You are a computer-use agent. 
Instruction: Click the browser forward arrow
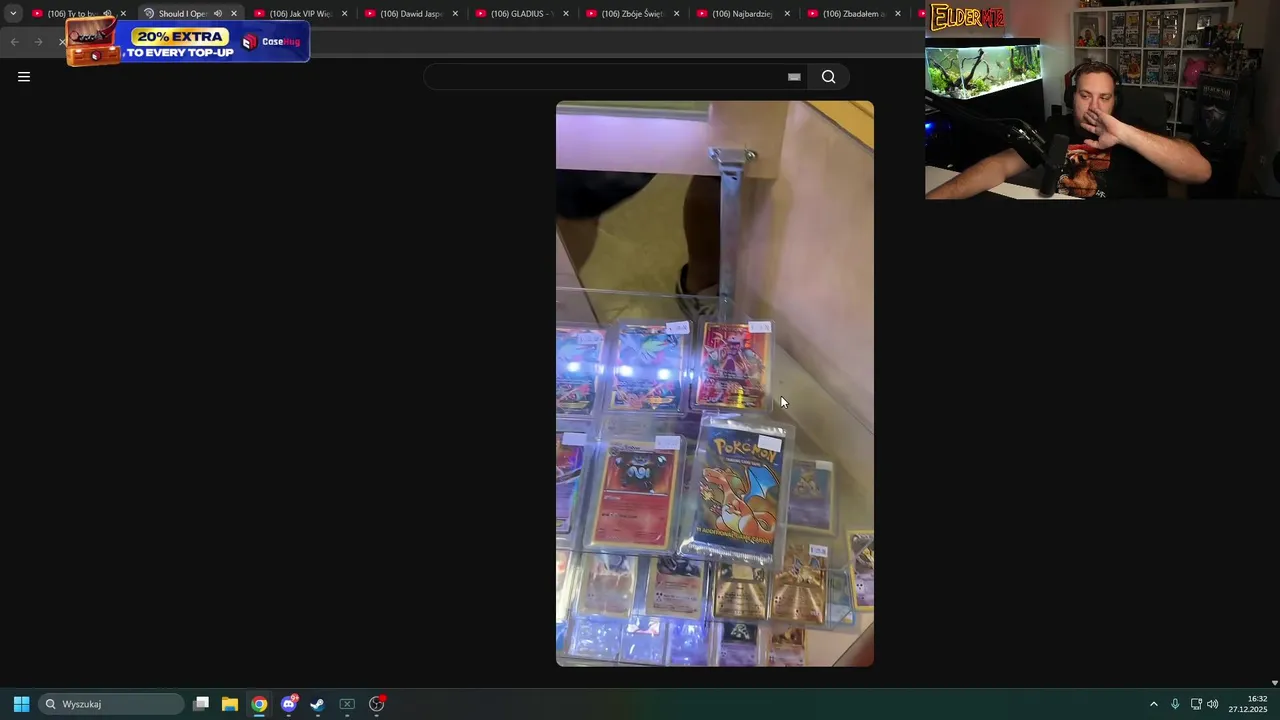tap(38, 41)
